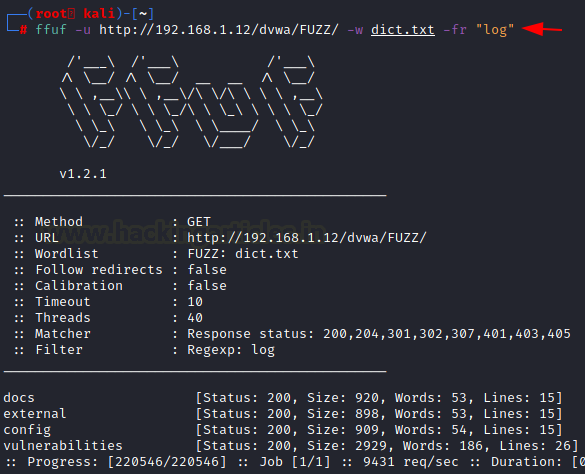The image size is (585, 474).
Task: Click the root kali prompt text
Action: pyautogui.click(x=75, y=14)
